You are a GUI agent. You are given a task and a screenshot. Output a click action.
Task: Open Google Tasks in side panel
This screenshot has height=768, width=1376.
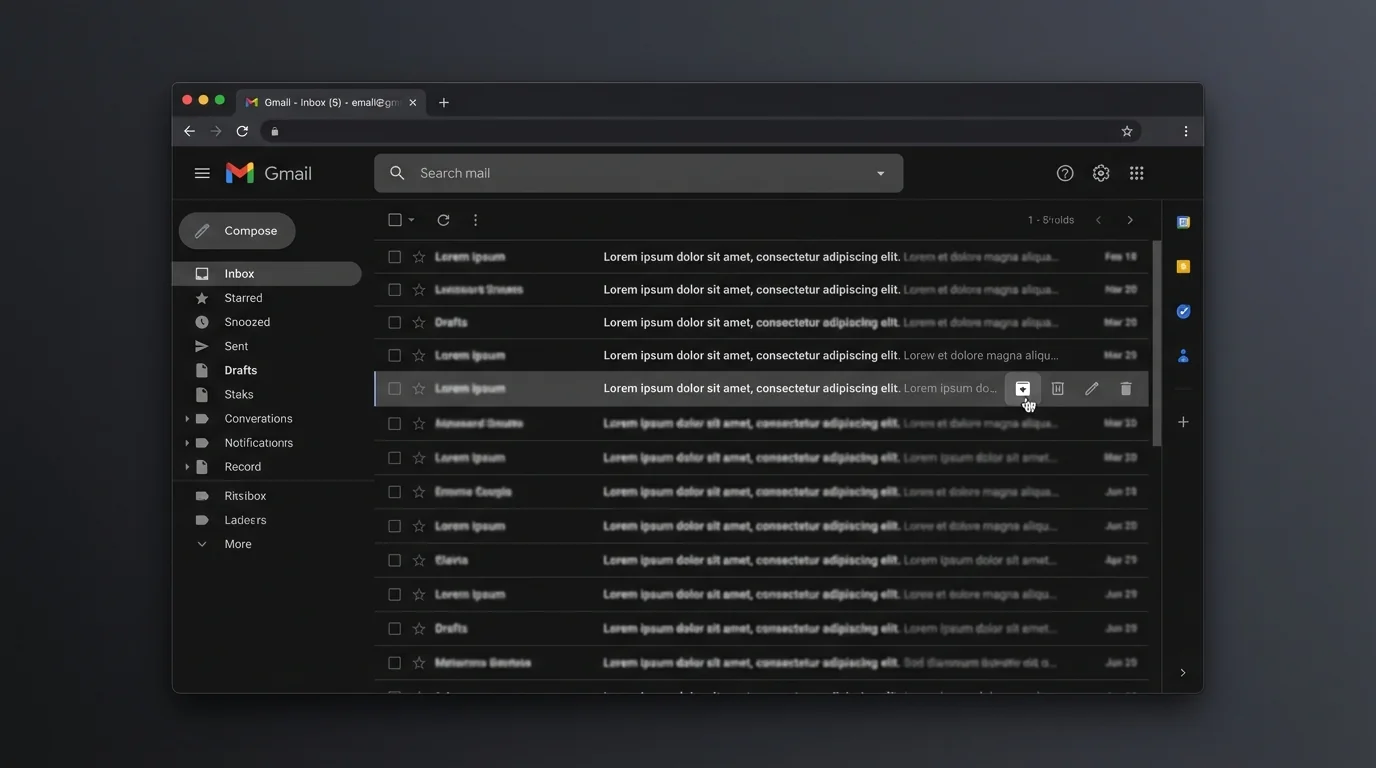pos(1183,312)
